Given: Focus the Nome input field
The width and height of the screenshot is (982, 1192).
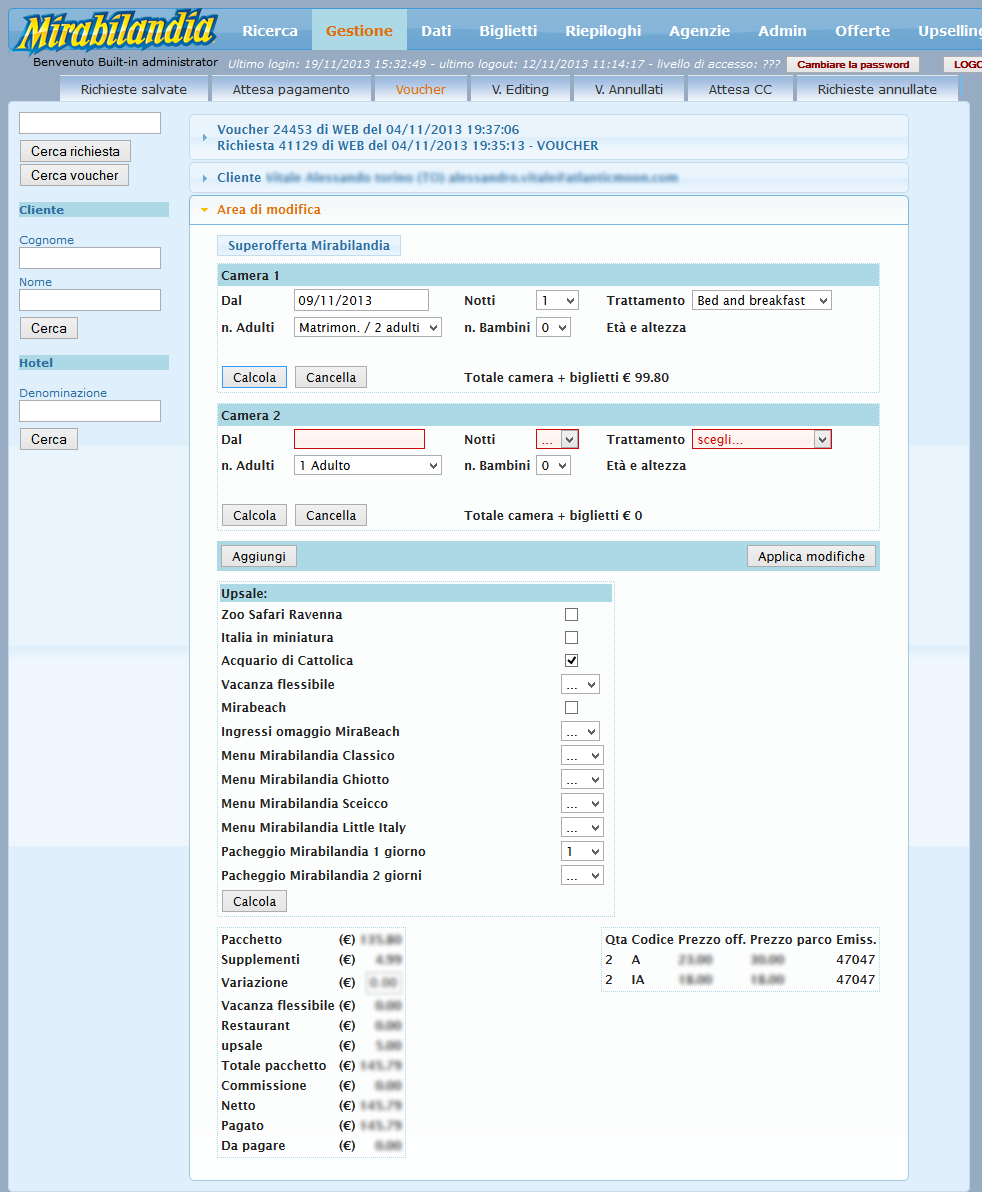Looking at the screenshot, I should (90, 300).
